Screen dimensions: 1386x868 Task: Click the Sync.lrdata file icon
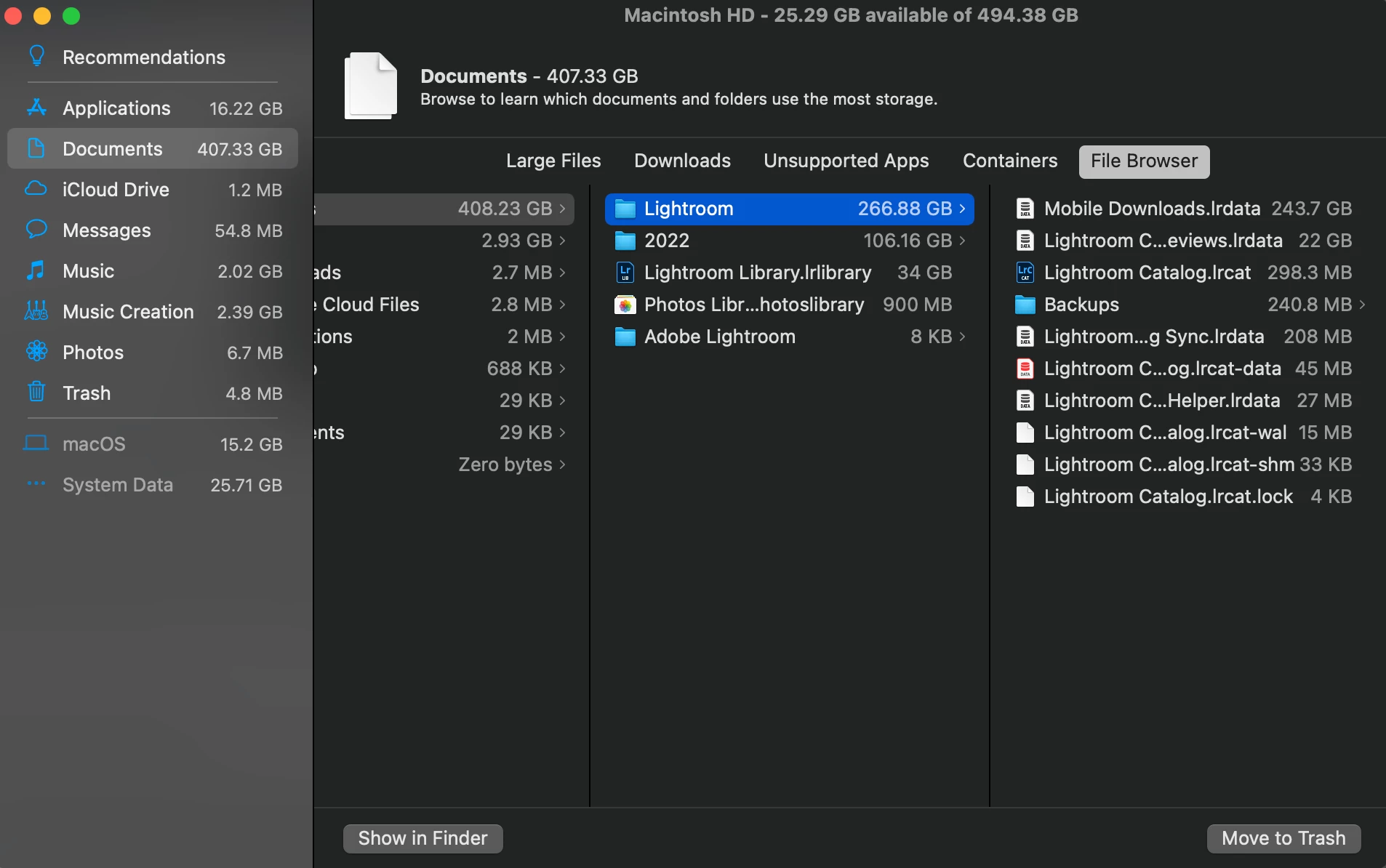pyautogui.click(x=1025, y=337)
